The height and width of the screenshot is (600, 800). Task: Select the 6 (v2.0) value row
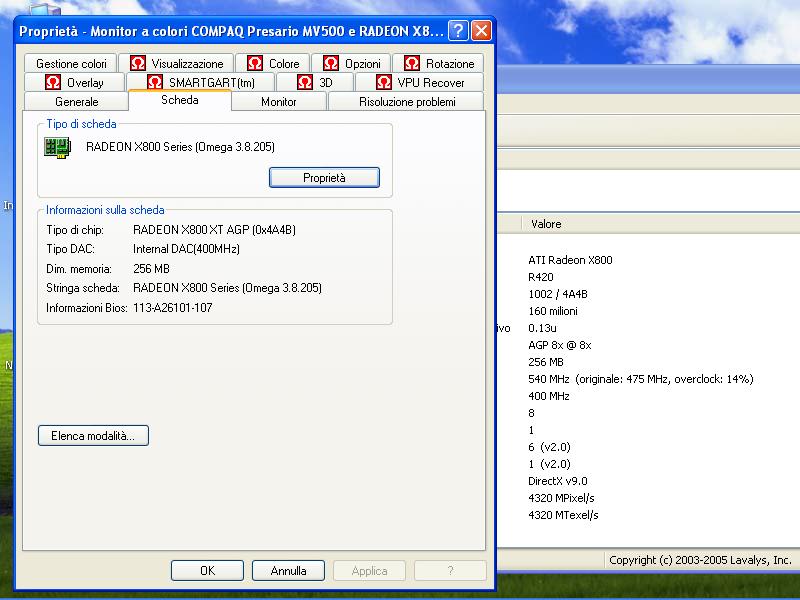point(549,447)
